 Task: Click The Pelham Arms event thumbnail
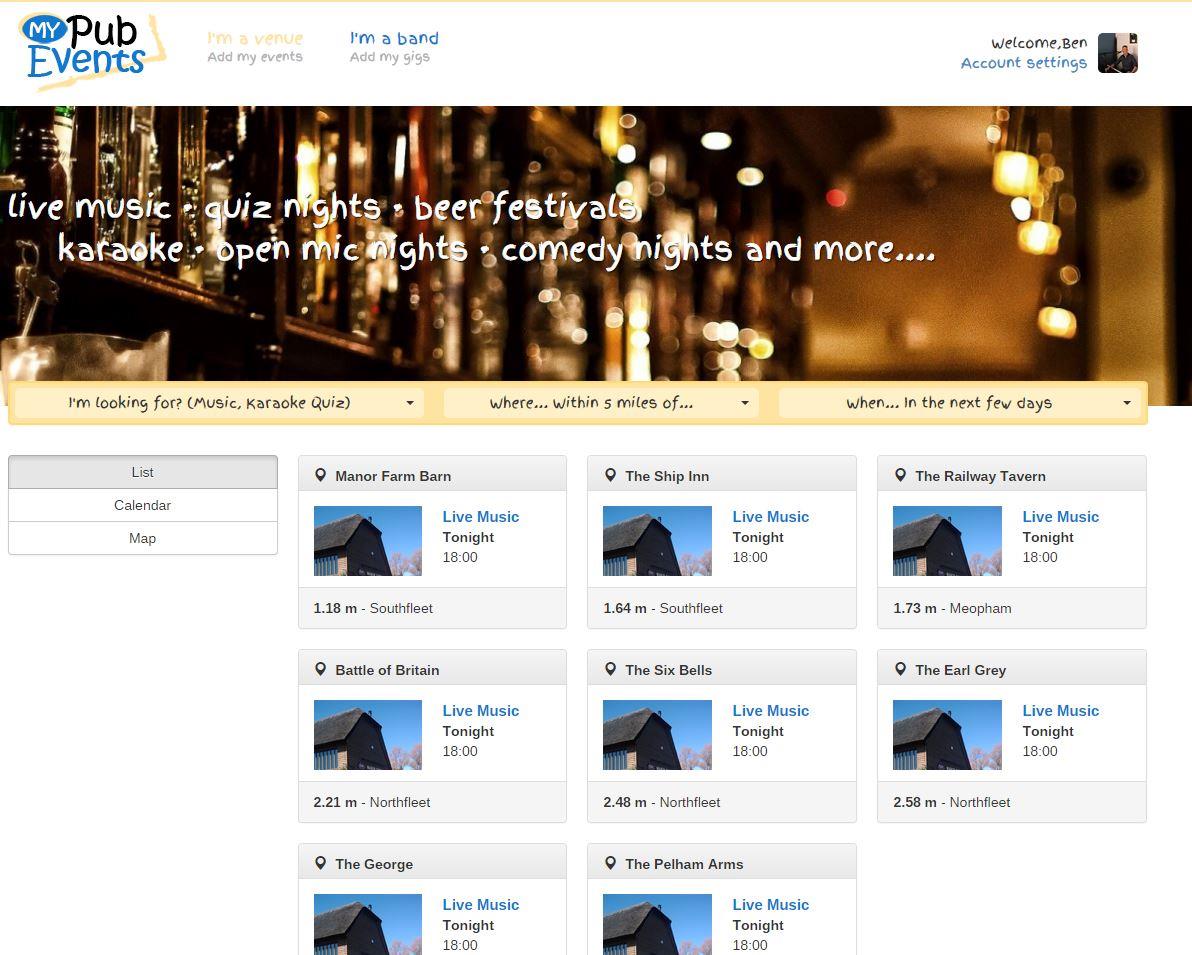658,925
